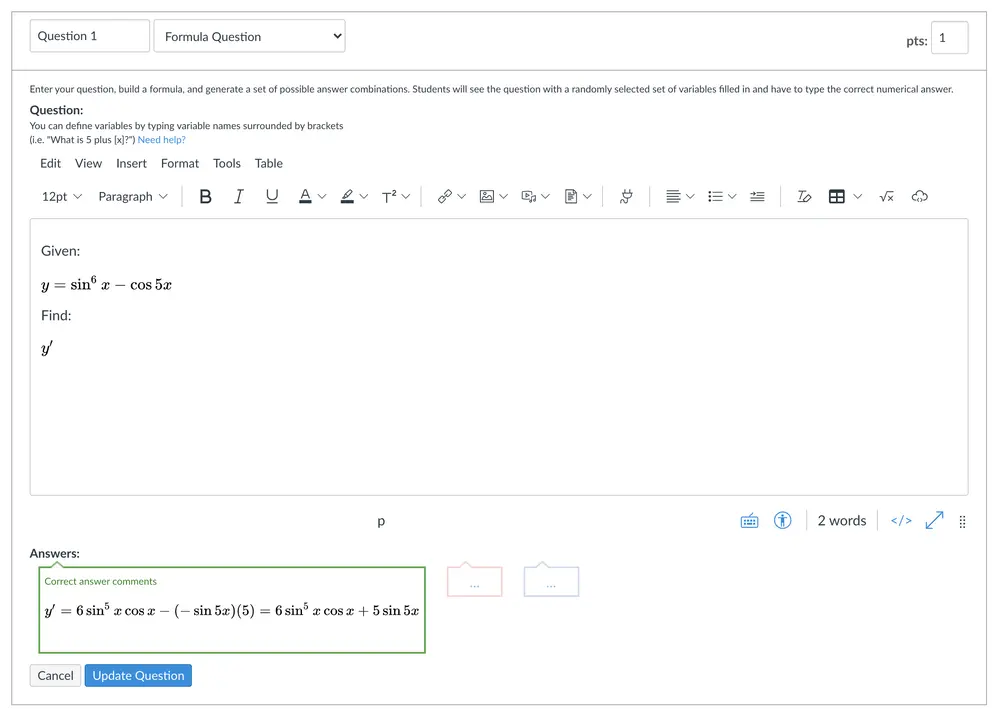Image resolution: width=1000 pixels, height=720 pixels.
Task: Open the Format menu
Action: [x=180, y=163]
